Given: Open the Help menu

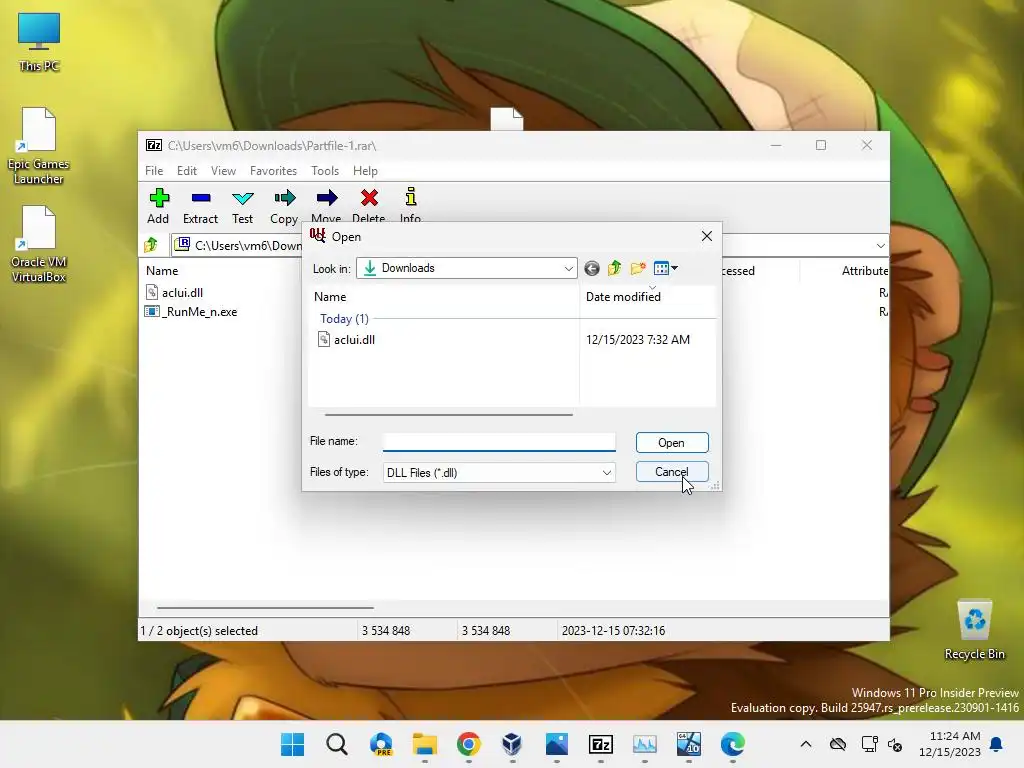Looking at the screenshot, I should [365, 170].
